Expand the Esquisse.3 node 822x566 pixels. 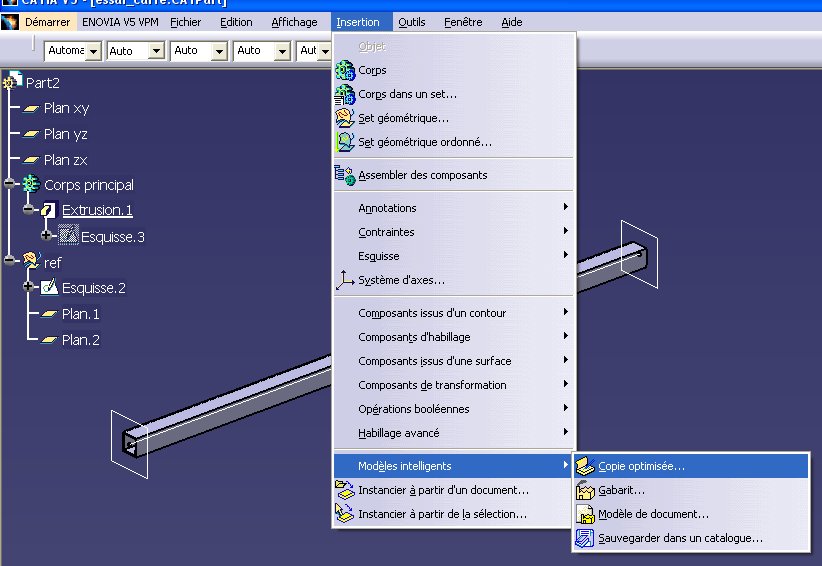(x=46, y=235)
